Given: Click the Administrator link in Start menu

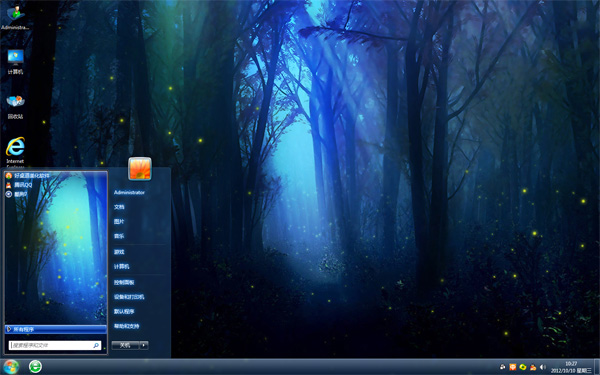Looking at the screenshot, I should pyautogui.click(x=129, y=192).
